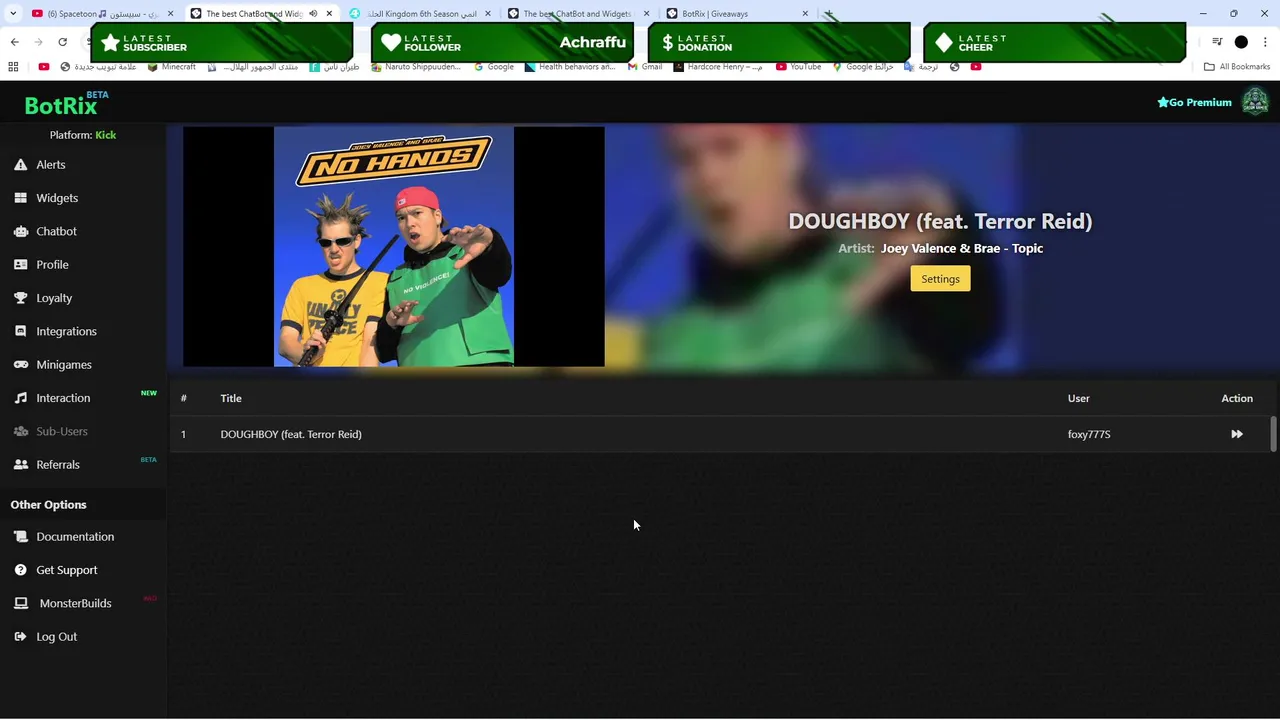Close the Kingdom 6th Season tab
Viewport: 1280px width, 720px height.
[487, 14]
